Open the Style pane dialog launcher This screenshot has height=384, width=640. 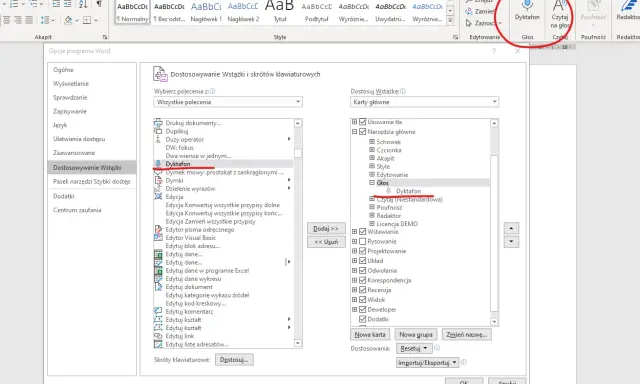[x=455, y=37]
